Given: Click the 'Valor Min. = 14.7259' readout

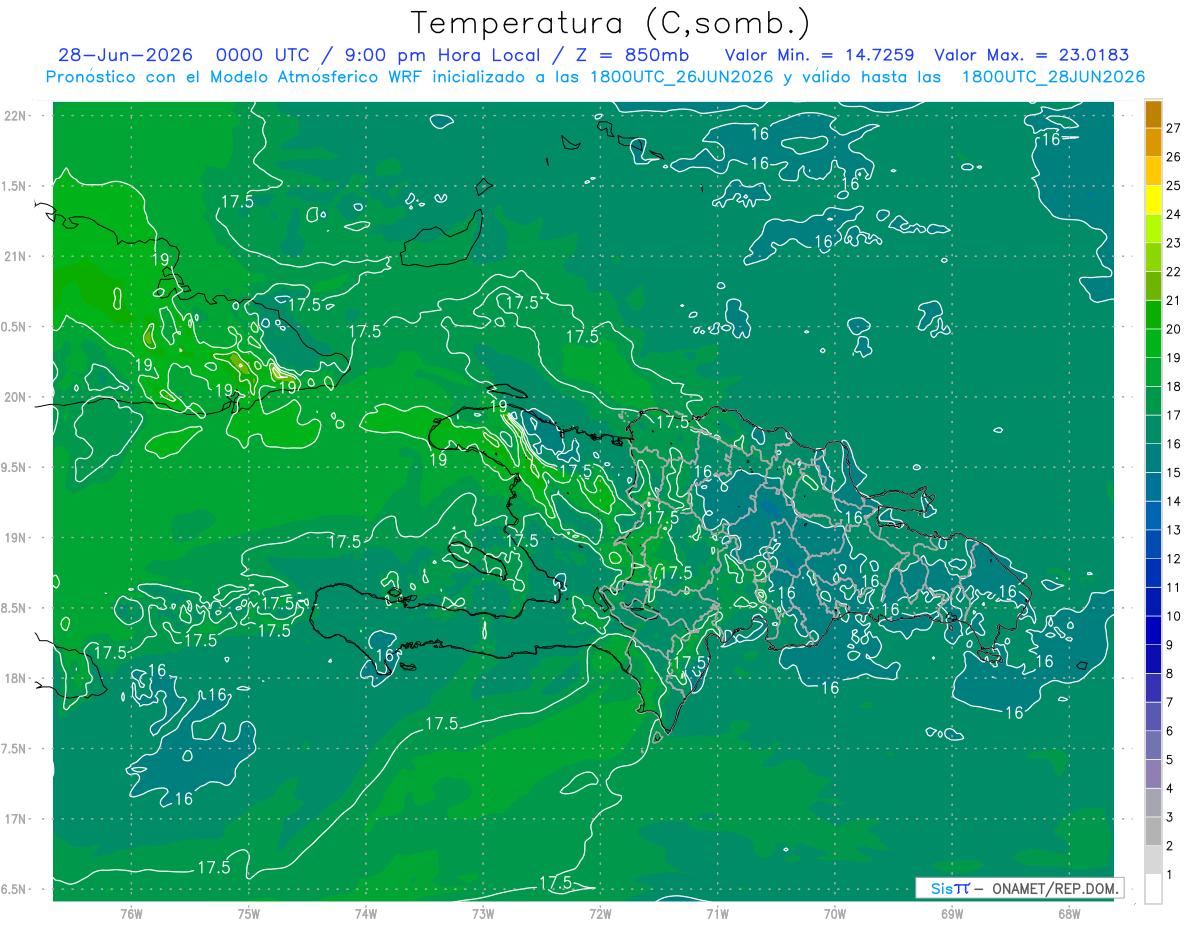Looking at the screenshot, I should coord(819,55).
